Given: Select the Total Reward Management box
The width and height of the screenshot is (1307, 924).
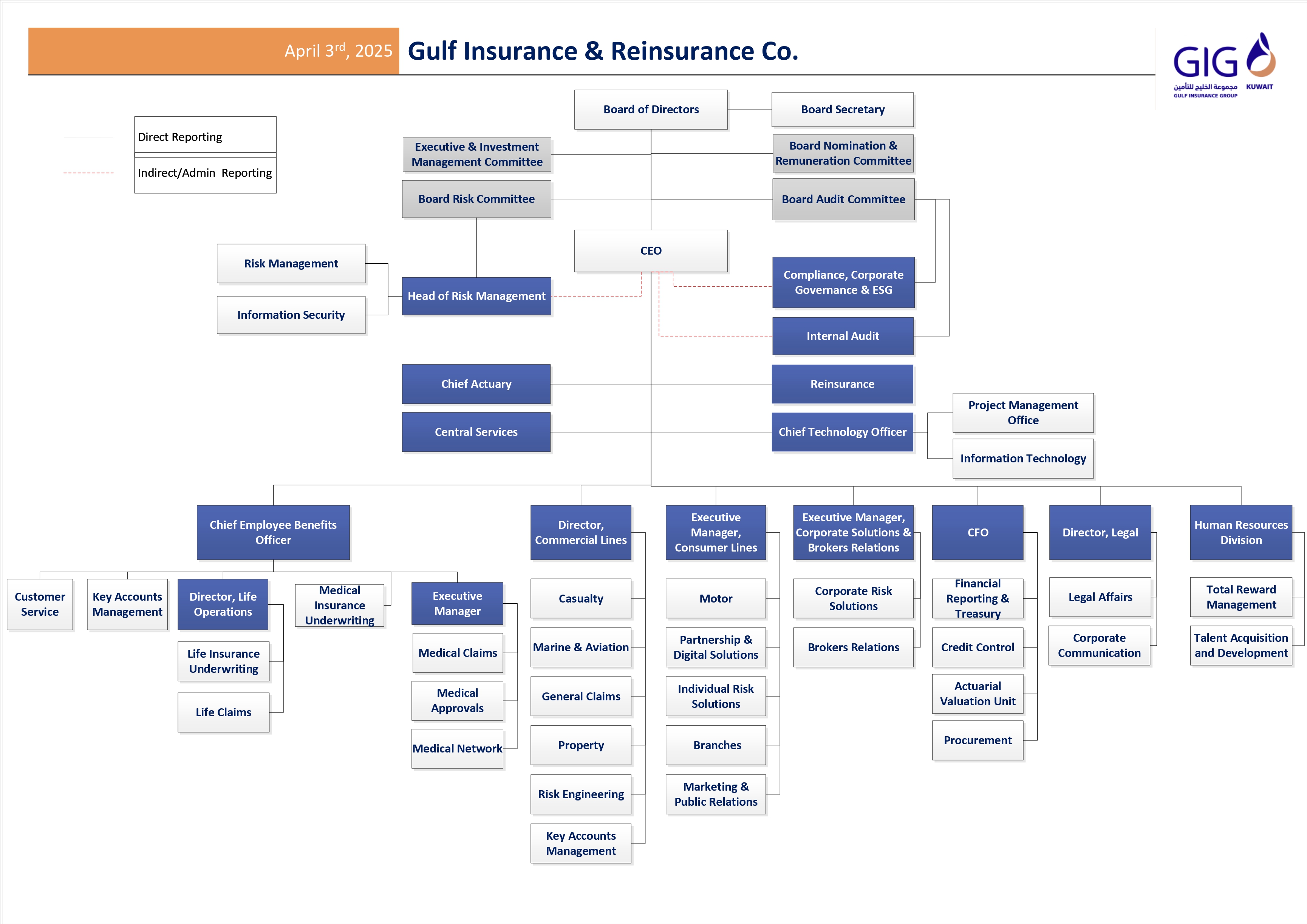Looking at the screenshot, I should [x=1241, y=597].
